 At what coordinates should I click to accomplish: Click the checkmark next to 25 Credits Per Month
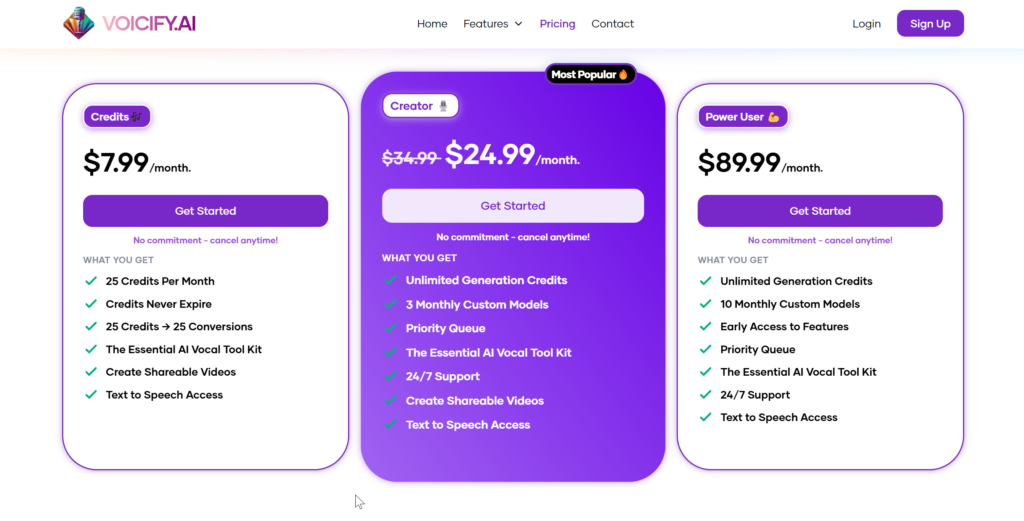click(91, 281)
